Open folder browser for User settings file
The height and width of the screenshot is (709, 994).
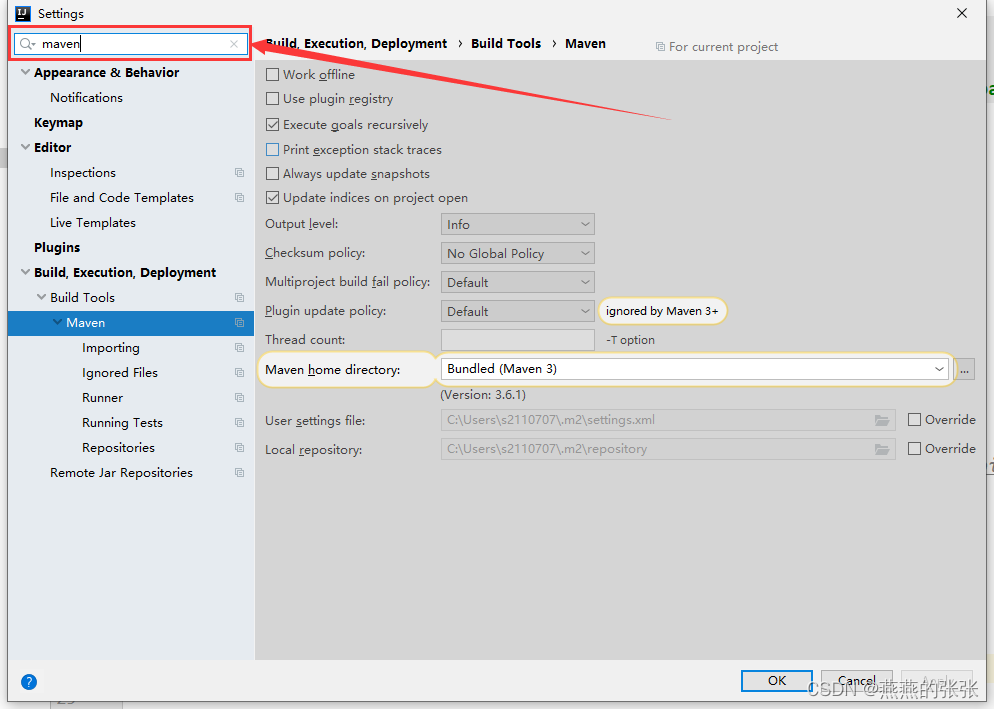(882, 420)
